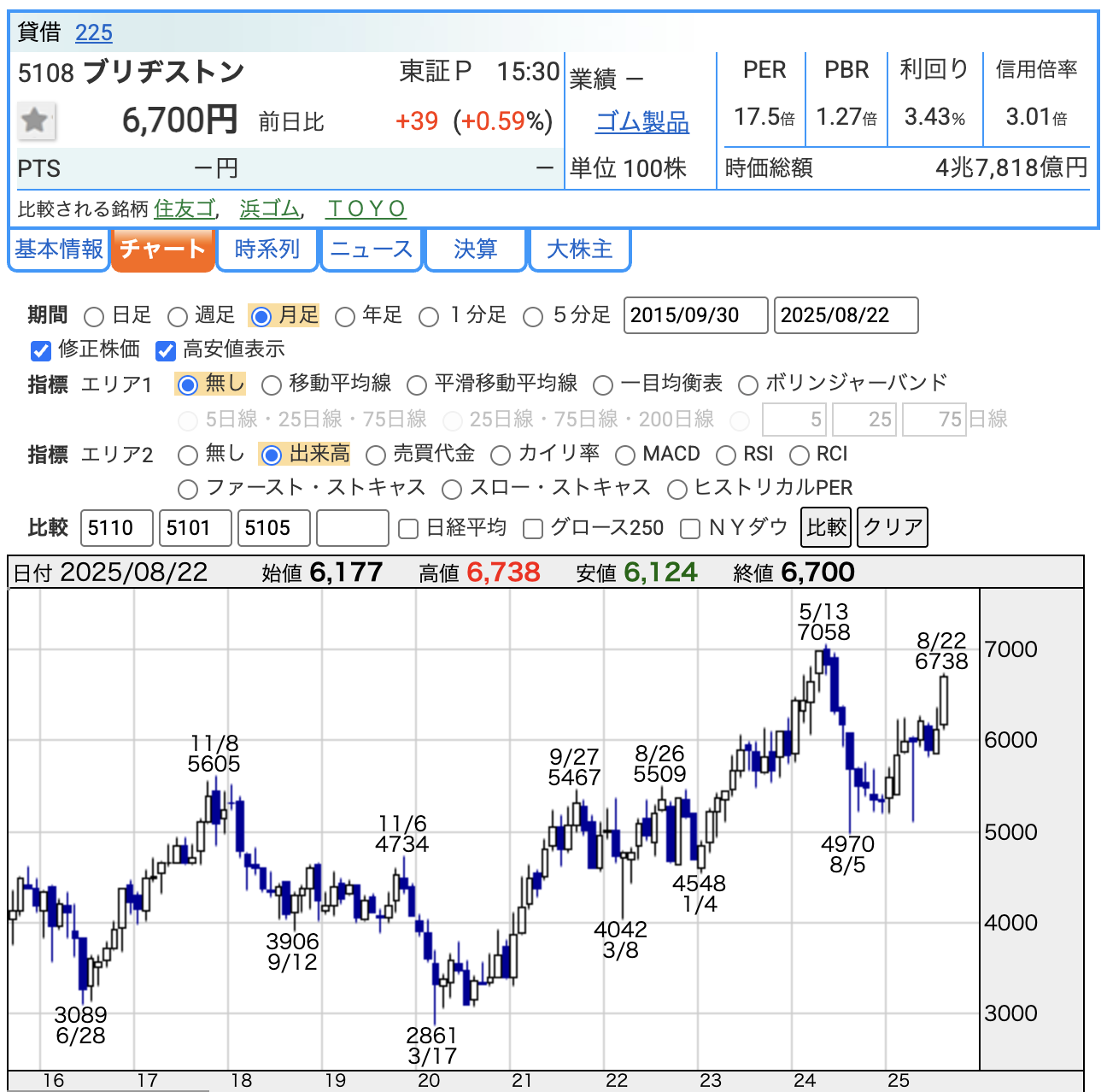Image resolution: width=1107 pixels, height=1092 pixels.
Task: Click the 信用倍率 value 3.01倍
Action: click(x=1036, y=117)
